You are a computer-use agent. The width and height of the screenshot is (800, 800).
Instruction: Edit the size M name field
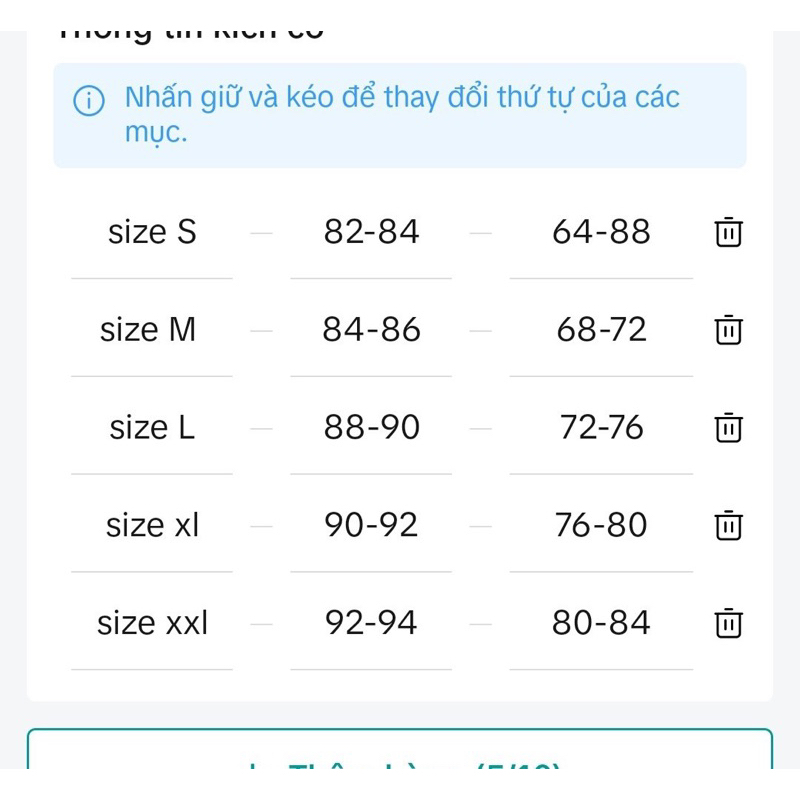[x=152, y=330]
